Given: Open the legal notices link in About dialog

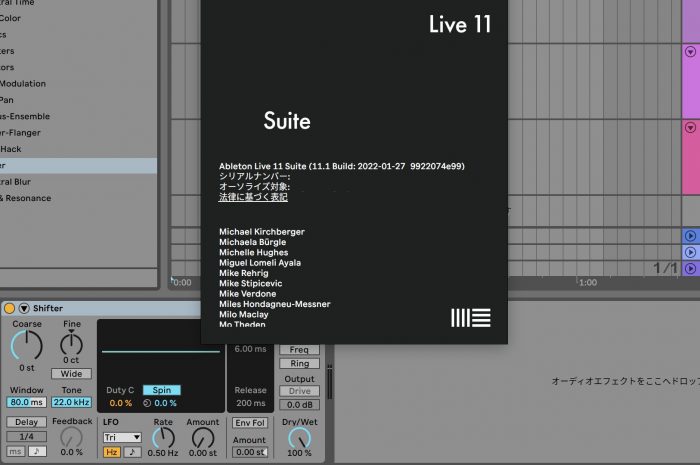Looking at the screenshot, I should click(x=253, y=197).
